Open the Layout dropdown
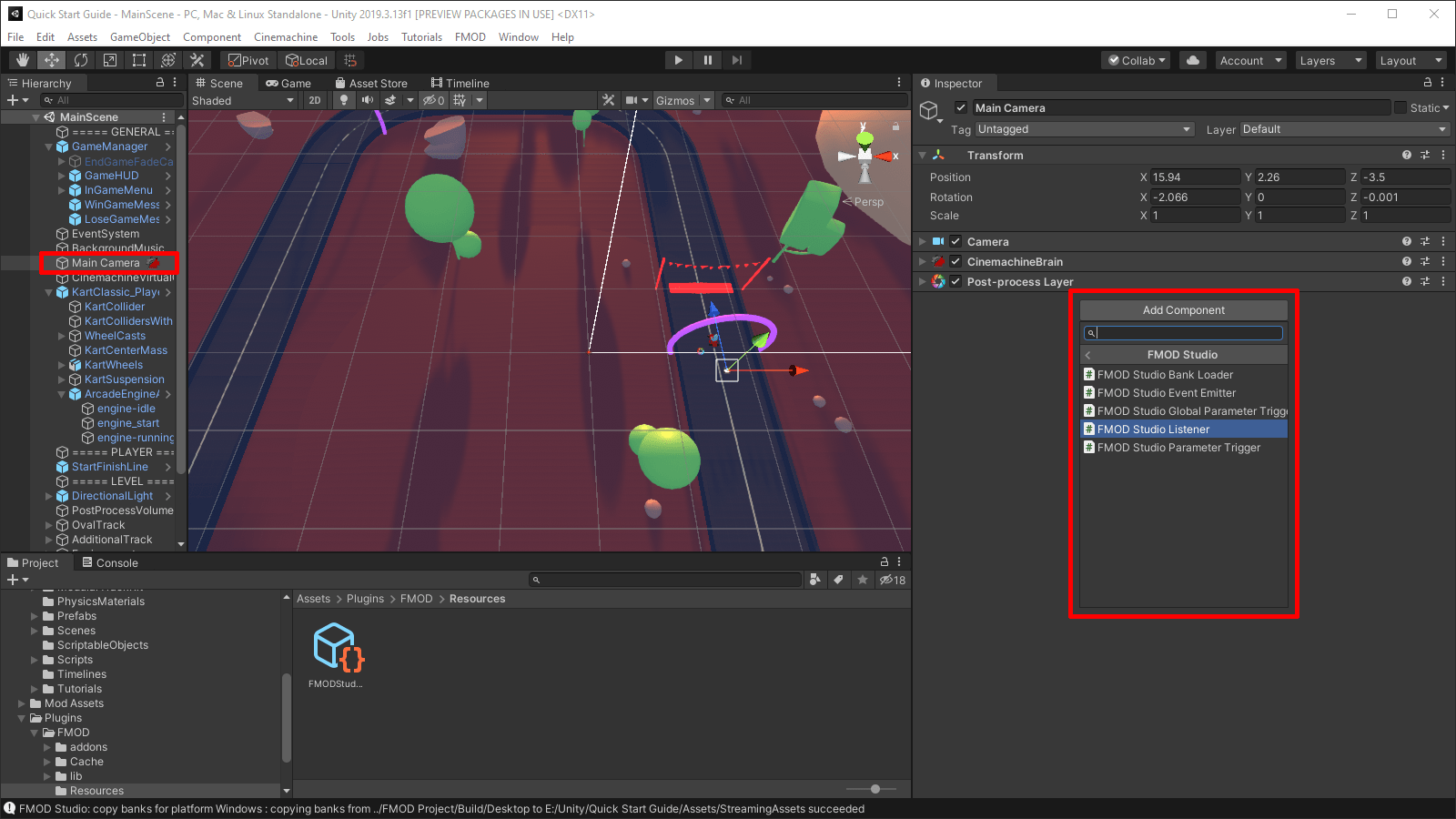The image size is (1456, 819). pos(1410,60)
